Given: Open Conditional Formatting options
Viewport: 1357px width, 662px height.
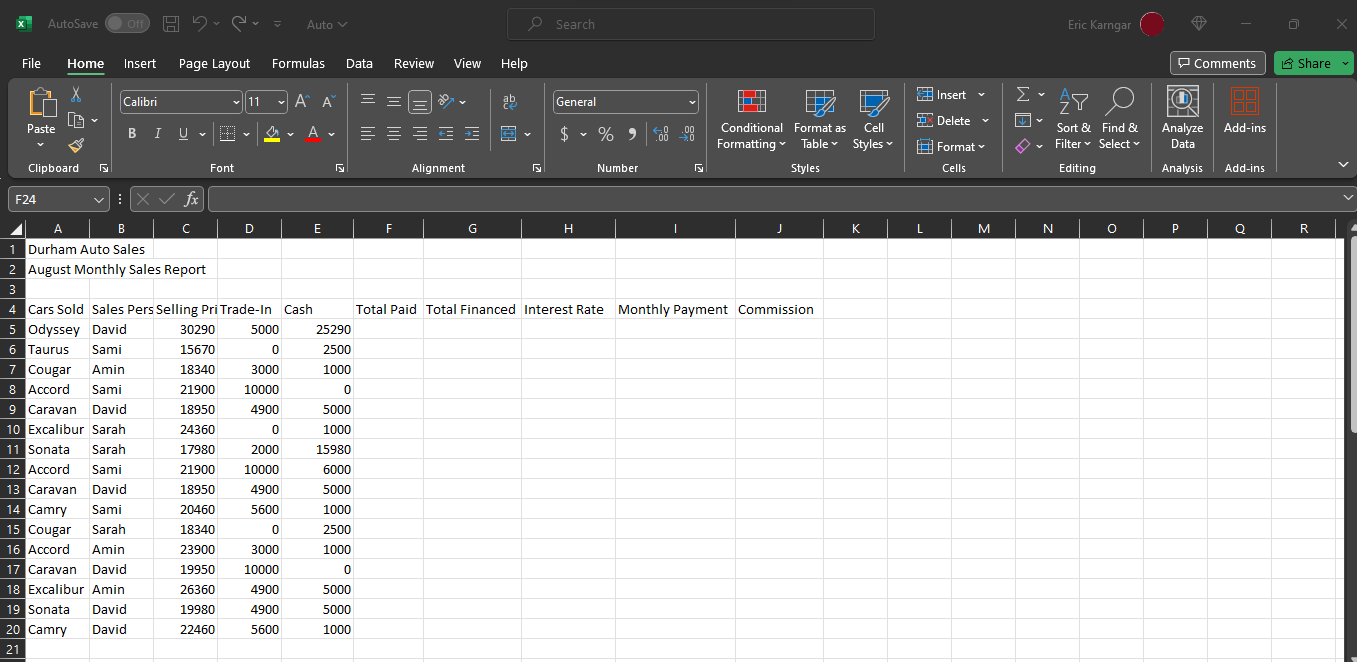Looking at the screenshot, I should point(751,118).
